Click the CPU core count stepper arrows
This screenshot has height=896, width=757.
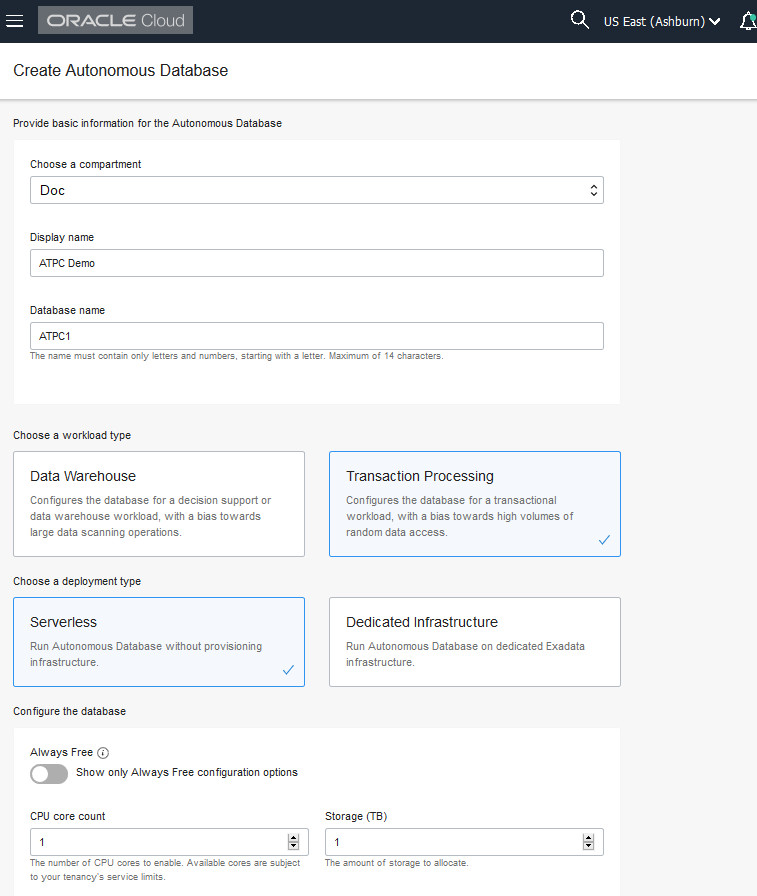coord(294,842)
